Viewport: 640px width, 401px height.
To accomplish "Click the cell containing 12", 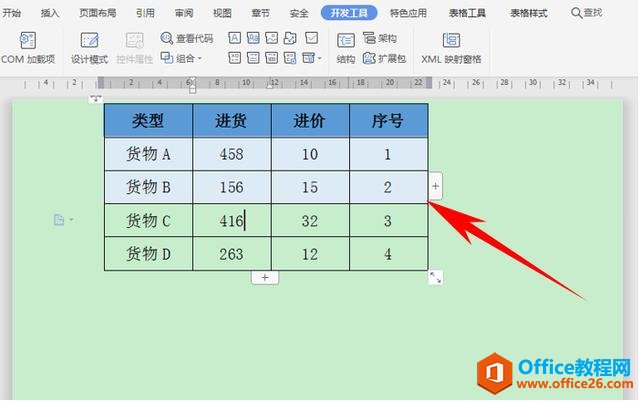I will tap(310, 254).
